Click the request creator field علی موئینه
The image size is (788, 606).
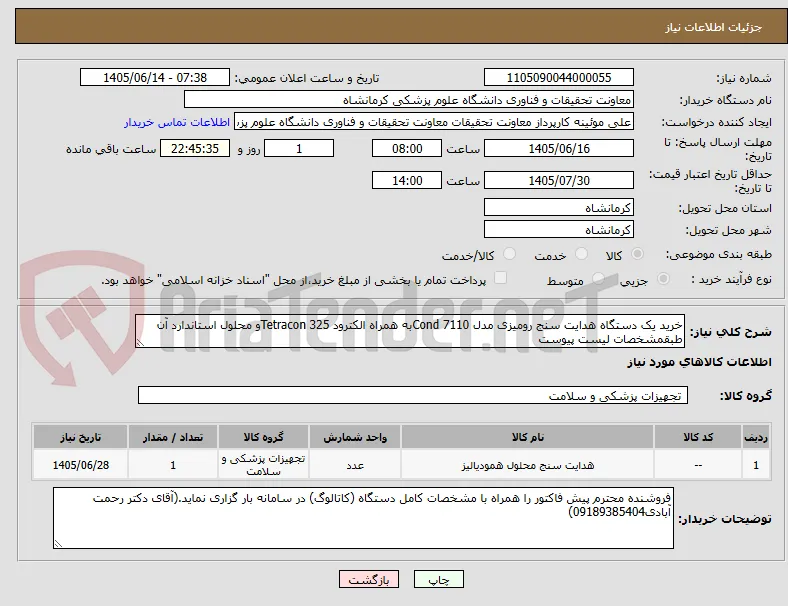click(x=434, y=122)
